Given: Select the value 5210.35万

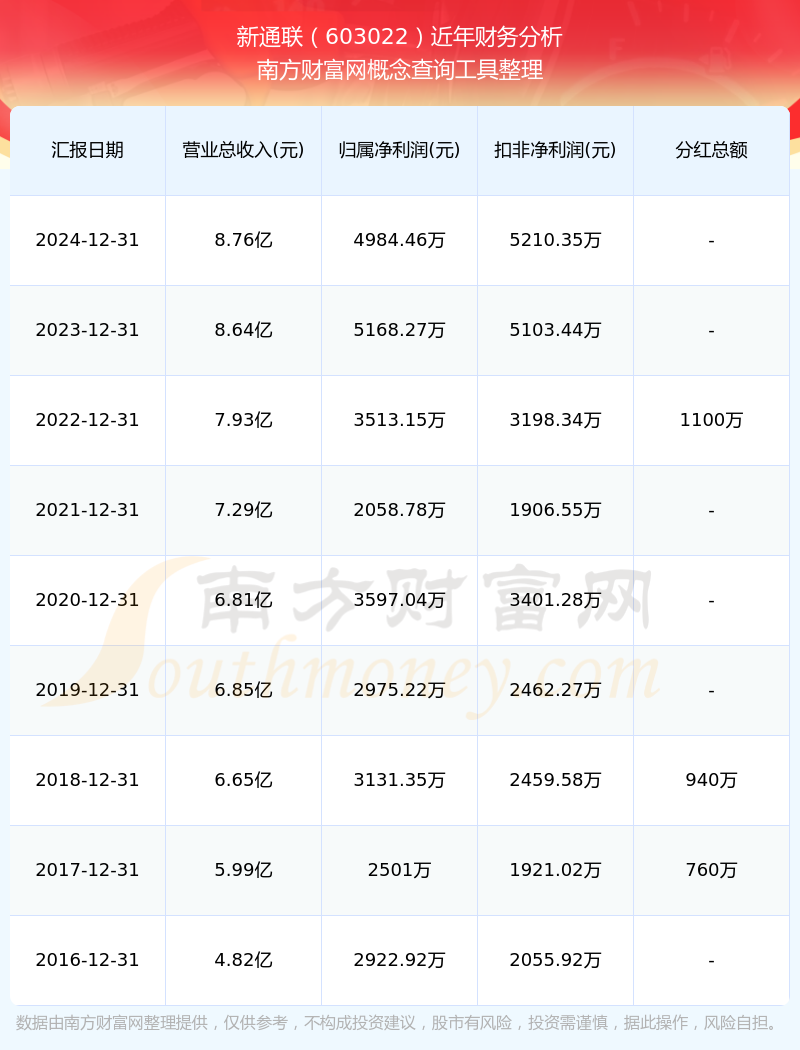Looking at the screenshot, I should point(555,240).
